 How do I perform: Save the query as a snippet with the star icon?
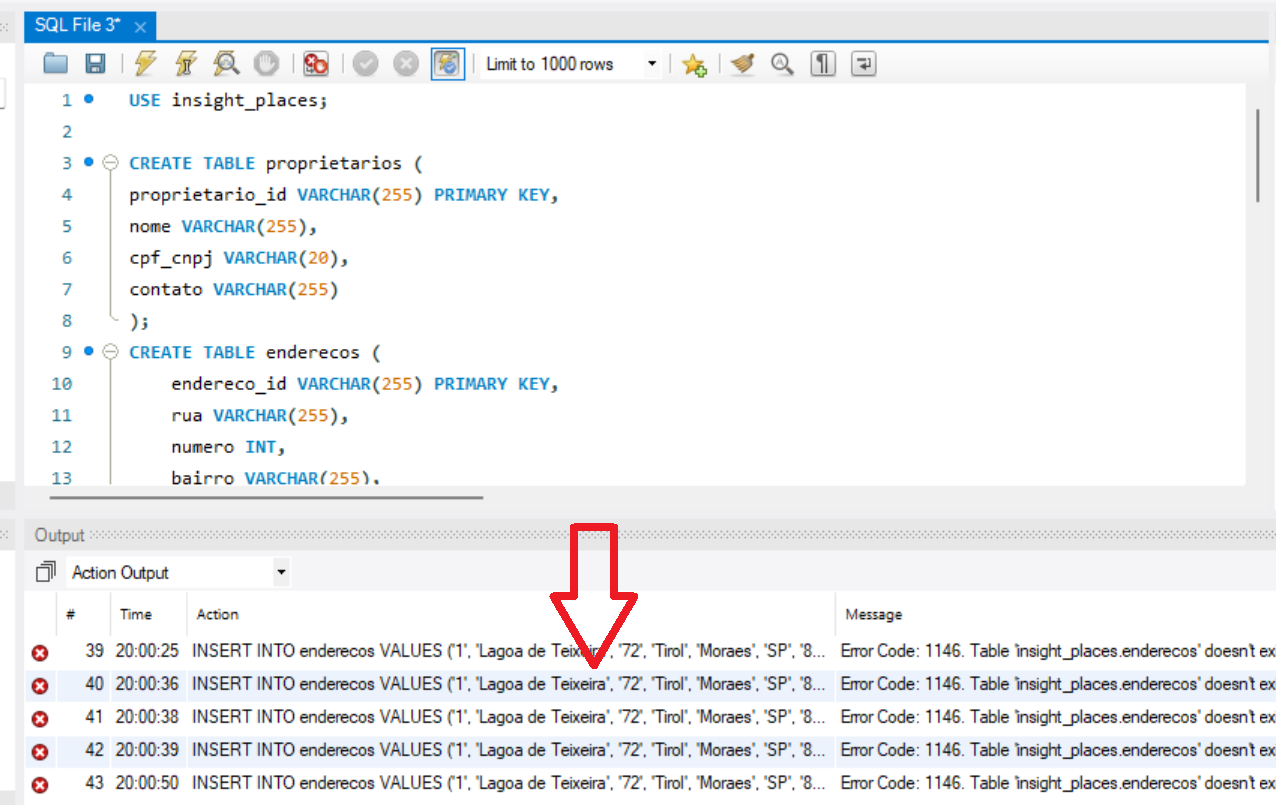click(694, 64)
